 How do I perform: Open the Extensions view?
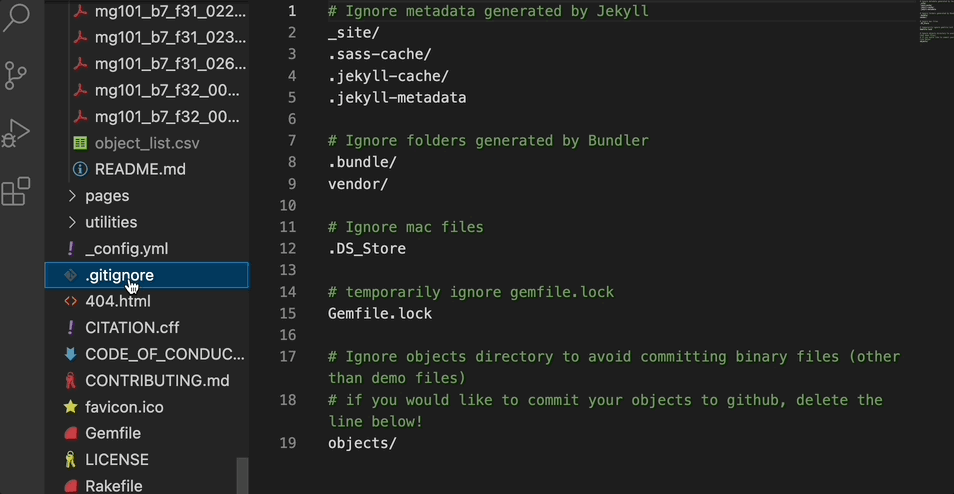tap(16, 191)
